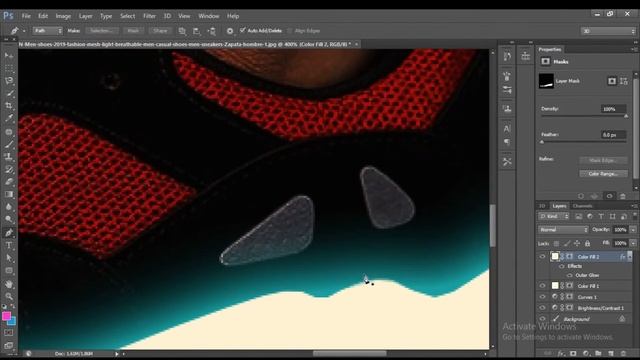Image resolution: width=640 pixels, height=360 pixels.
Task: Open the Opacity slider dropdown arrow
Action: click(x=633, y=230)
